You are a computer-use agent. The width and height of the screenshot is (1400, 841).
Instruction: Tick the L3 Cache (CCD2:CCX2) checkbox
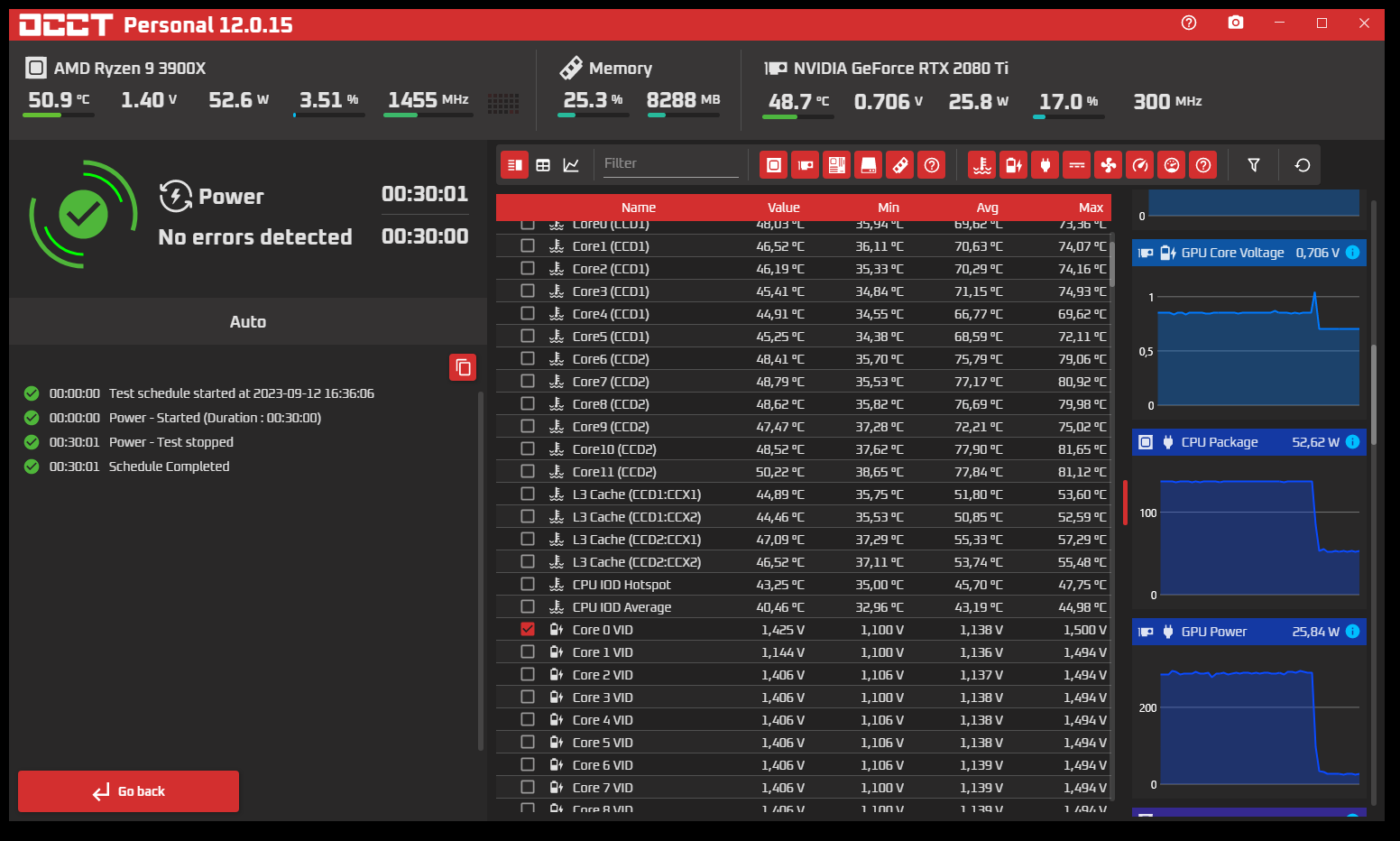point(528,561)
